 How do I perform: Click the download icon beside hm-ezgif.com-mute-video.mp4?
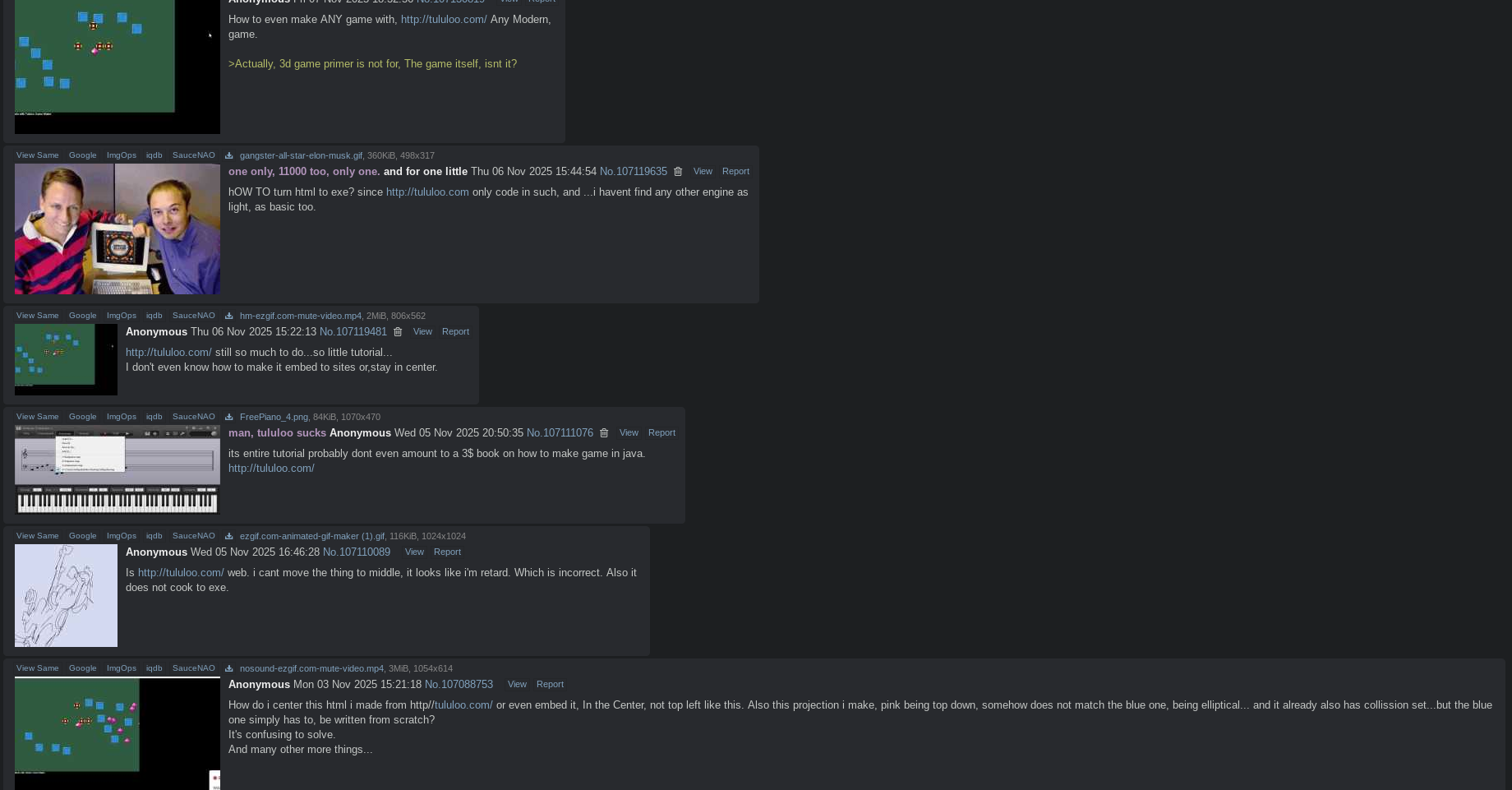(228, 316)
